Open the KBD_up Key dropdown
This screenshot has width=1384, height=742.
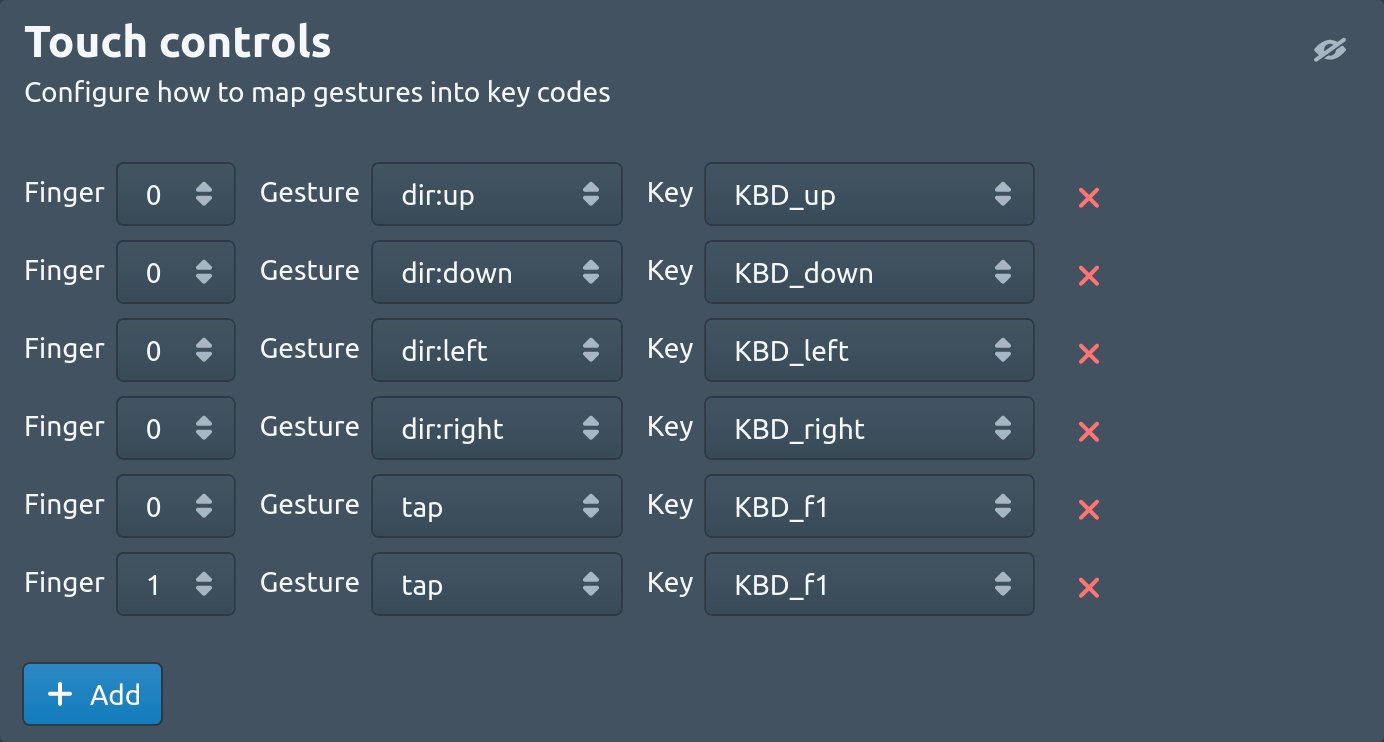[x=869, y=194]
